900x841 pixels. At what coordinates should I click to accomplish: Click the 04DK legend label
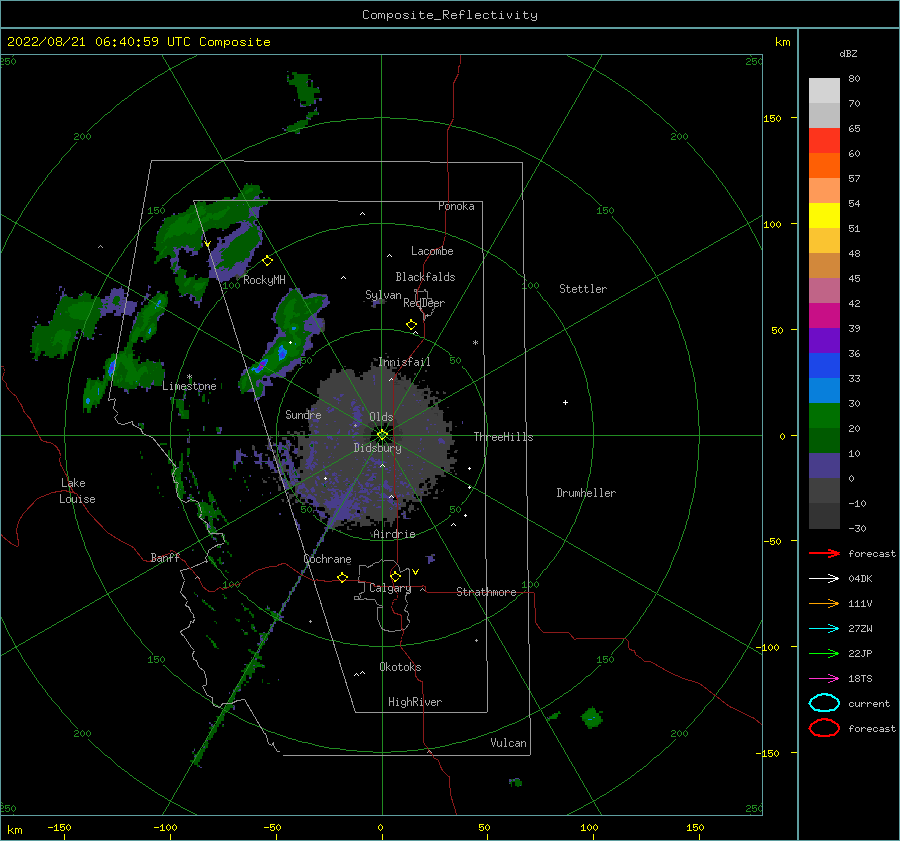(860, 579)
